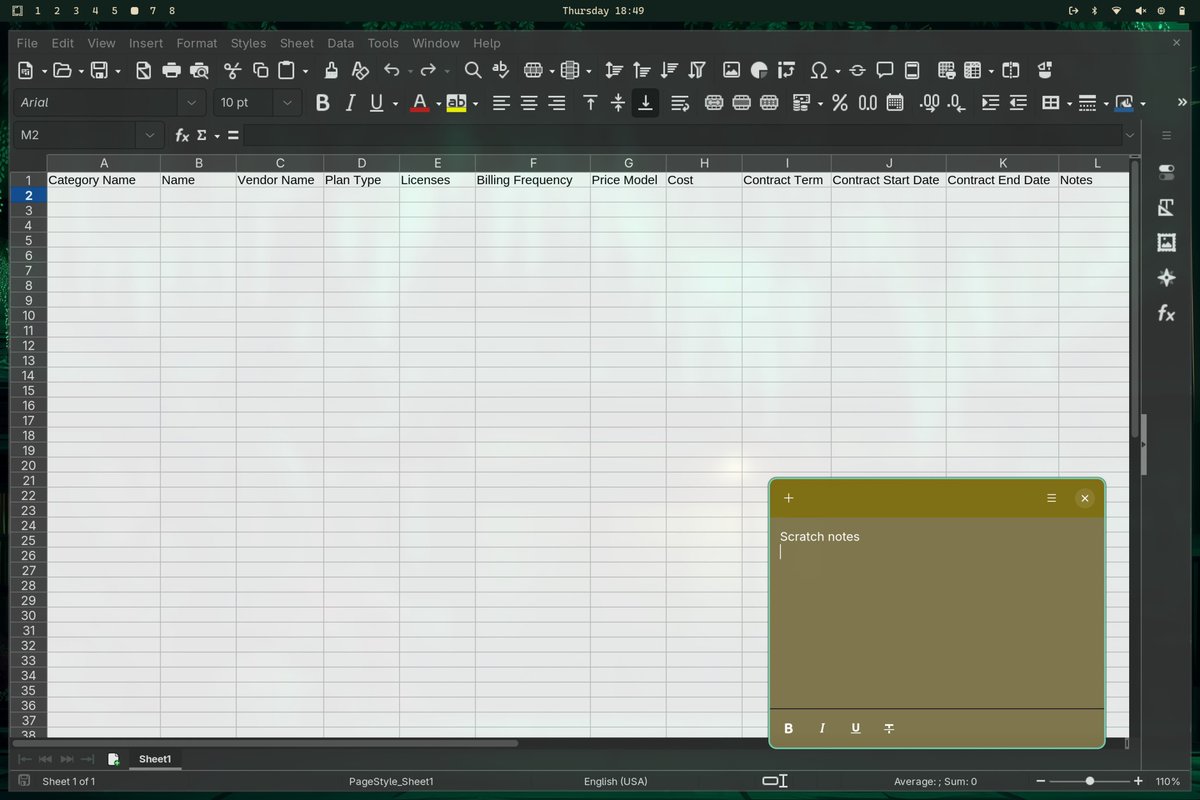Open the 10 pt font size dropdown
This screenshot has height=800, width=1200.
click(x=287, y=102)
